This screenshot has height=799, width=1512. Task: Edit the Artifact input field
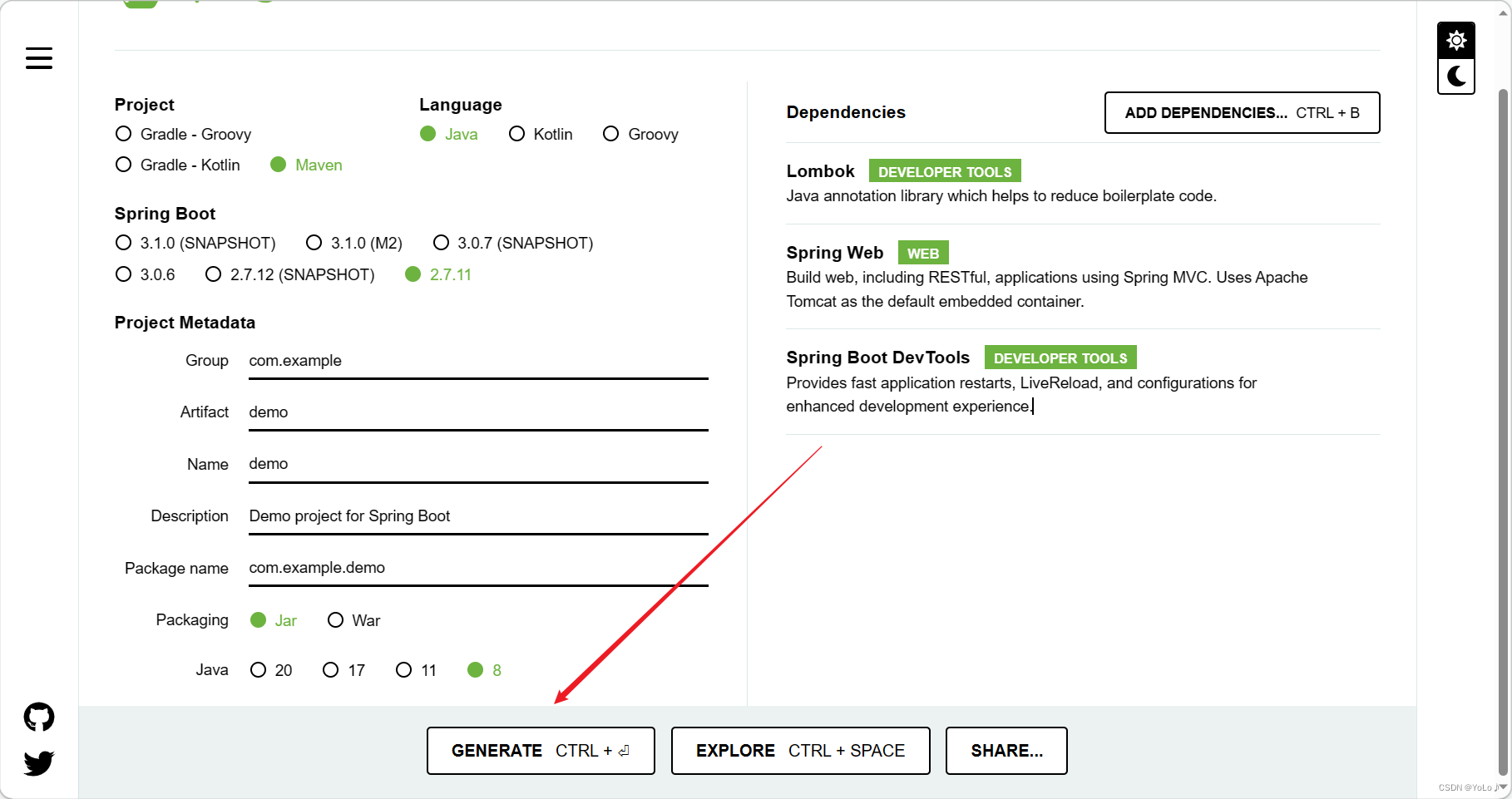478,412
